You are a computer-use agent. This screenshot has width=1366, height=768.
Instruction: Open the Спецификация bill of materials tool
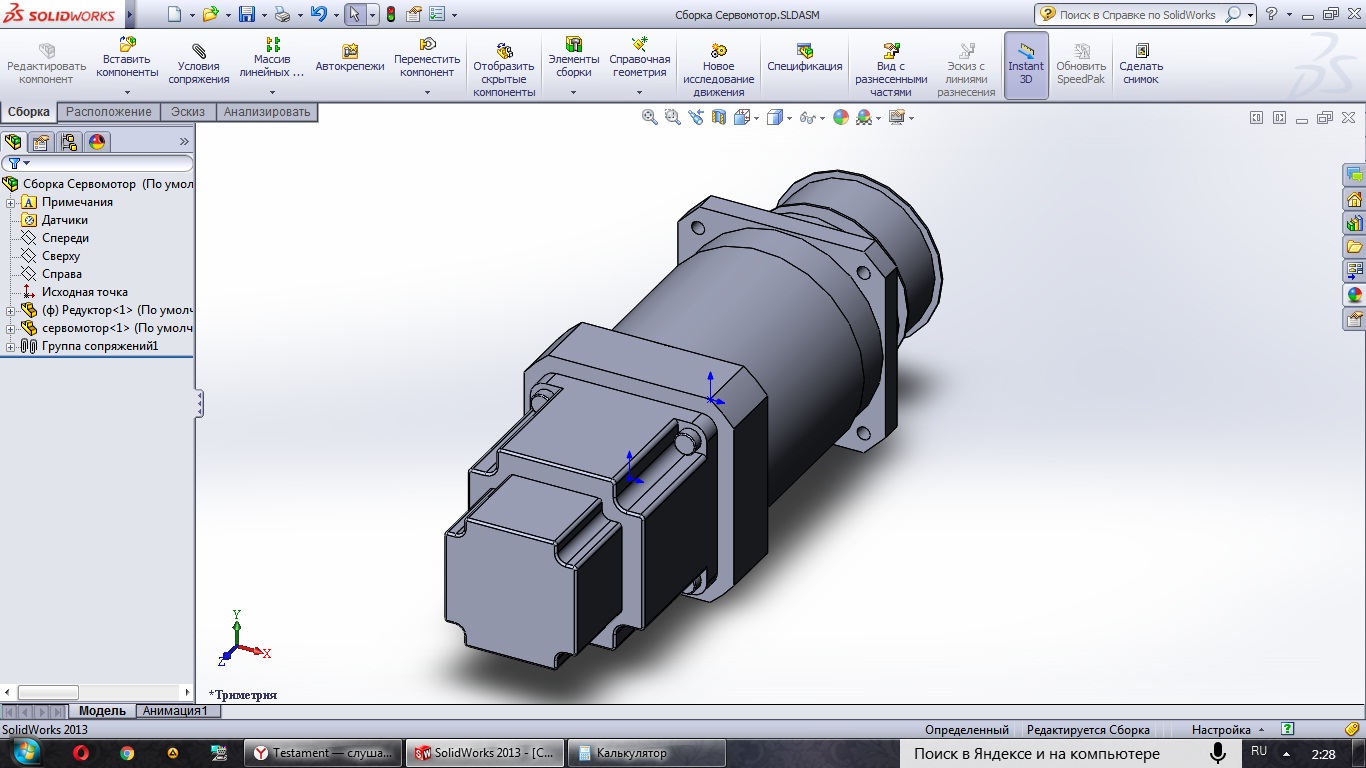[805, 58]
